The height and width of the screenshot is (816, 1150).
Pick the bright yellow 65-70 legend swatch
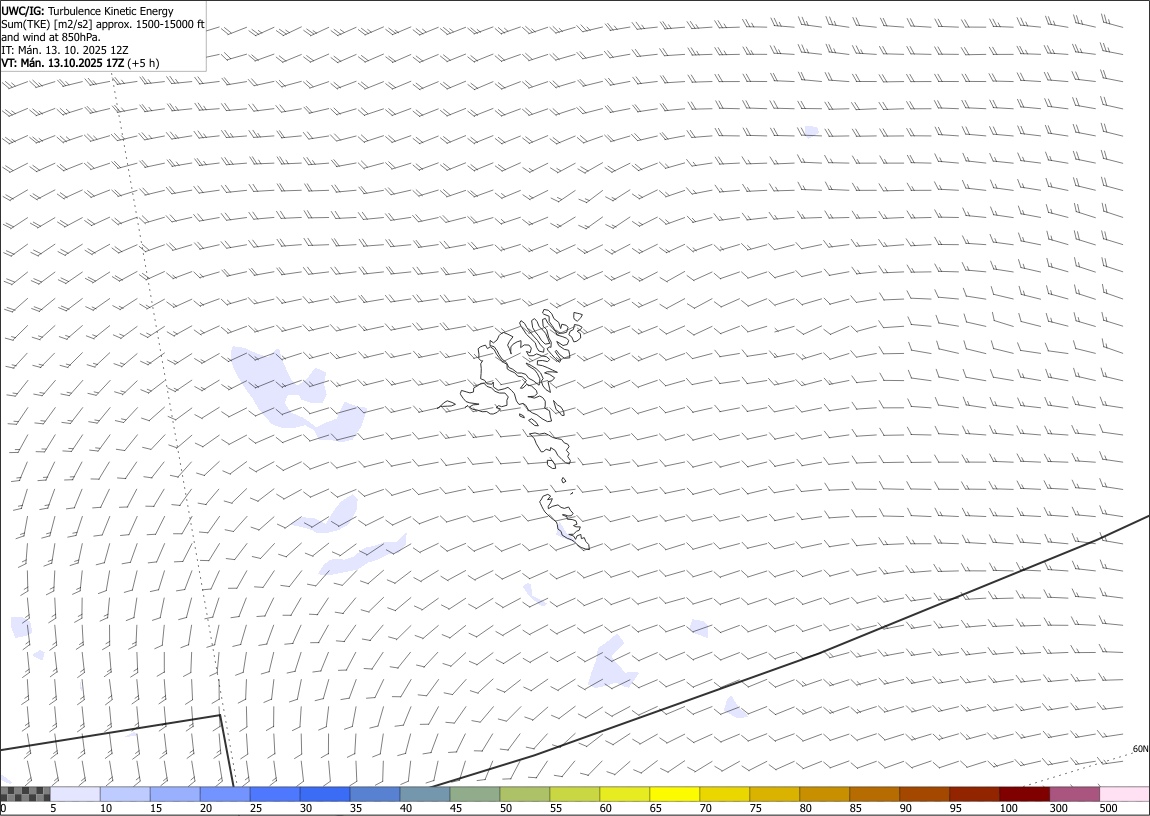(x=674, y=794)
